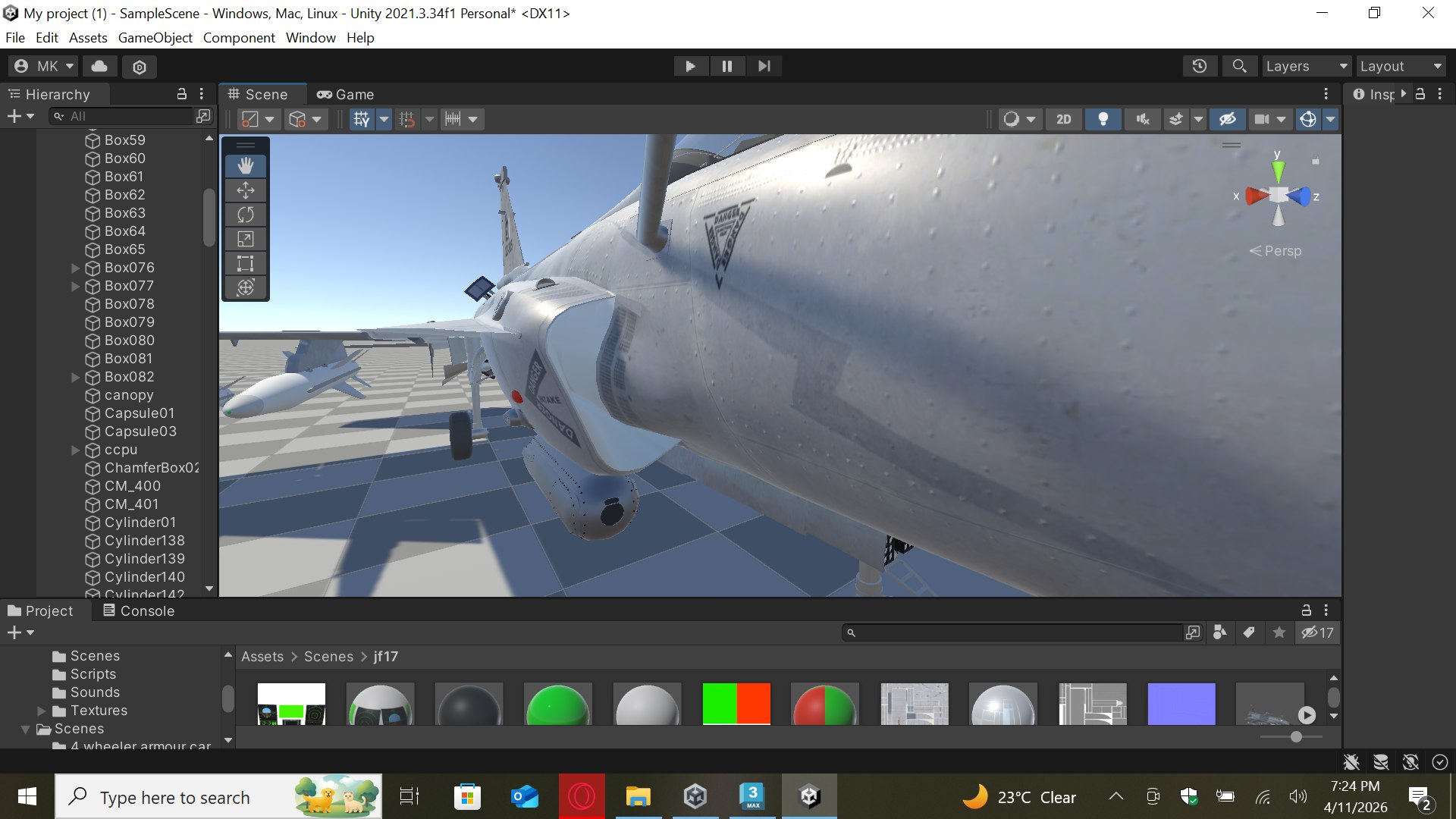The image size is (1456, 819).
Task: Select the Rotate tool
Action: (x=245, y=215)
